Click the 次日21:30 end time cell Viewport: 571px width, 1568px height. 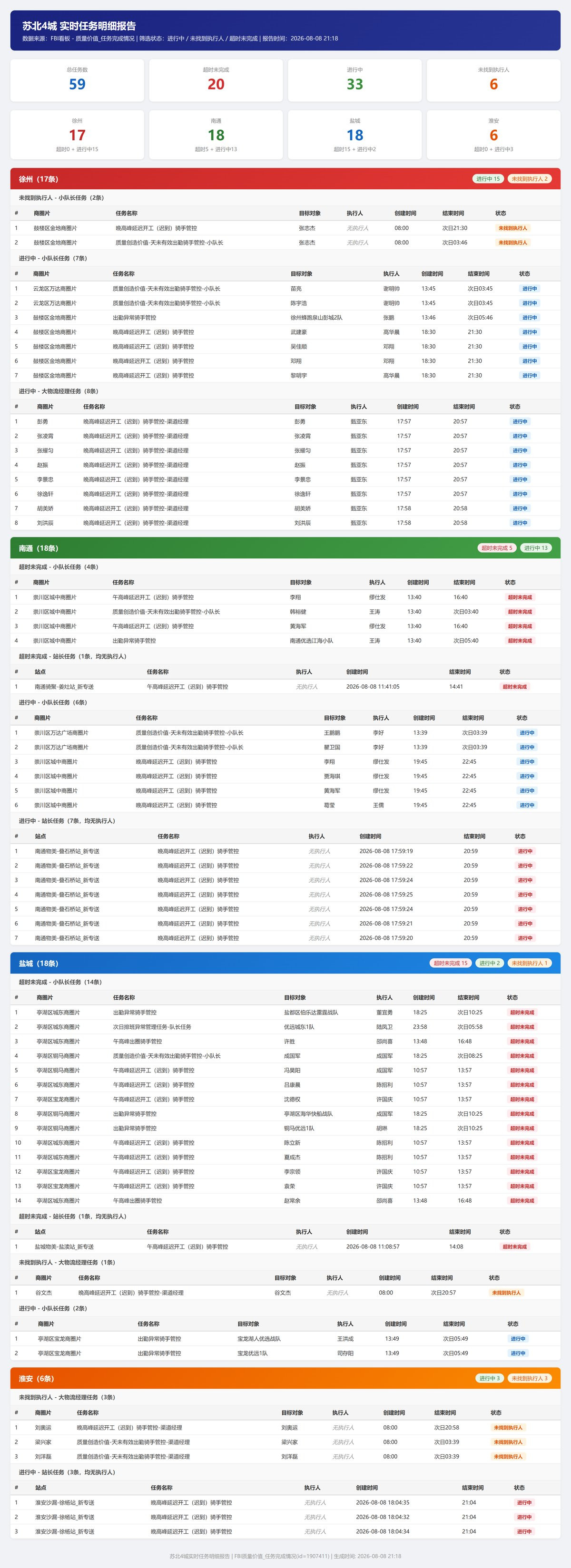point(455,228)
